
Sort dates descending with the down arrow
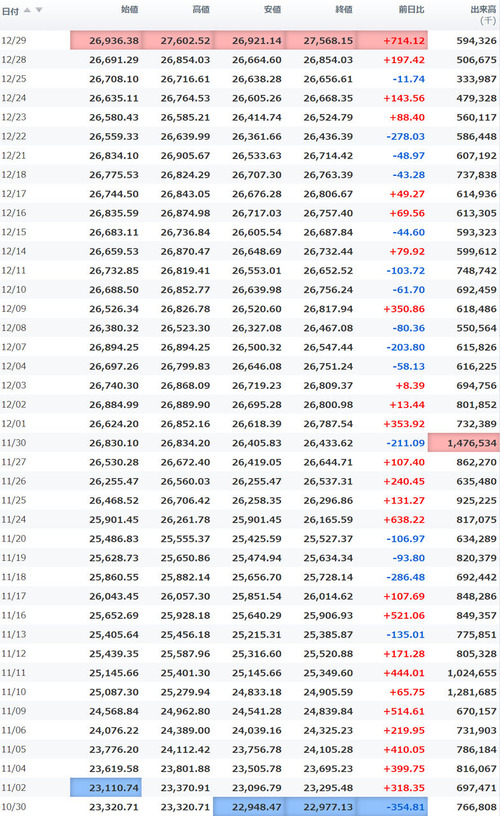[x=39, y=10]
